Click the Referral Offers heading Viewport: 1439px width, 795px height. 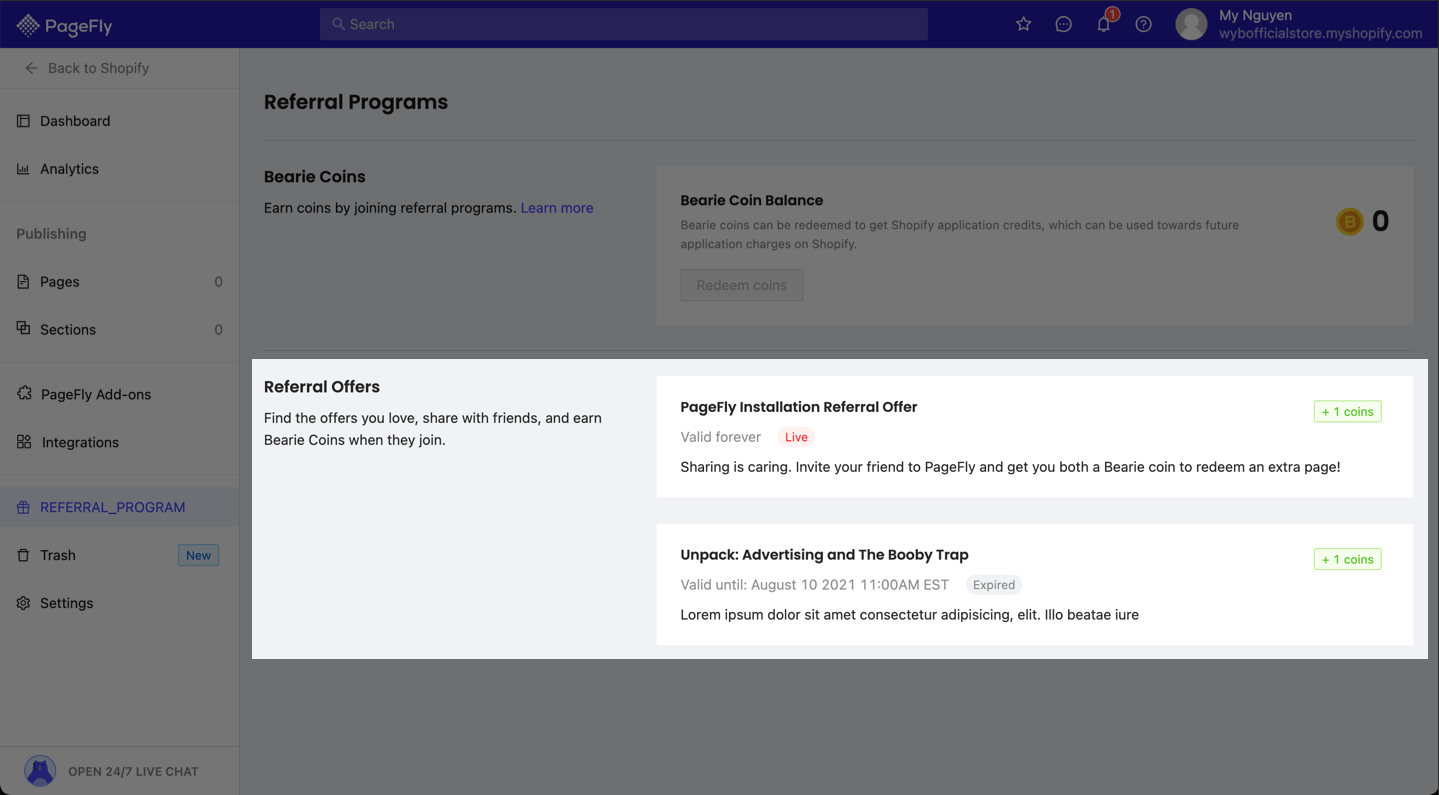pos(322,387)
